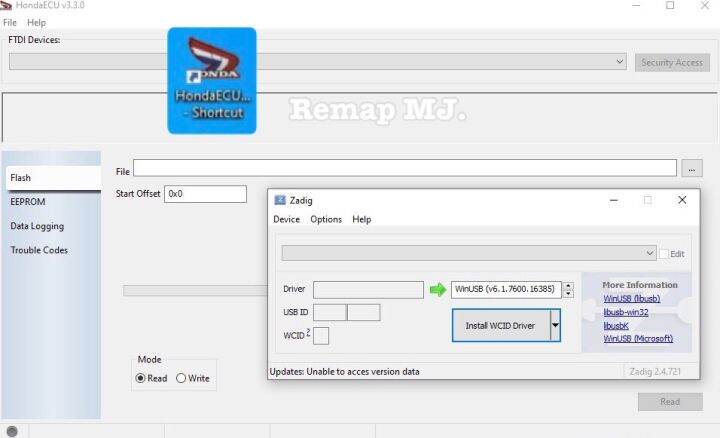
Task: Expand the FTDI Devices dropdown
Action: click(620, 62)
